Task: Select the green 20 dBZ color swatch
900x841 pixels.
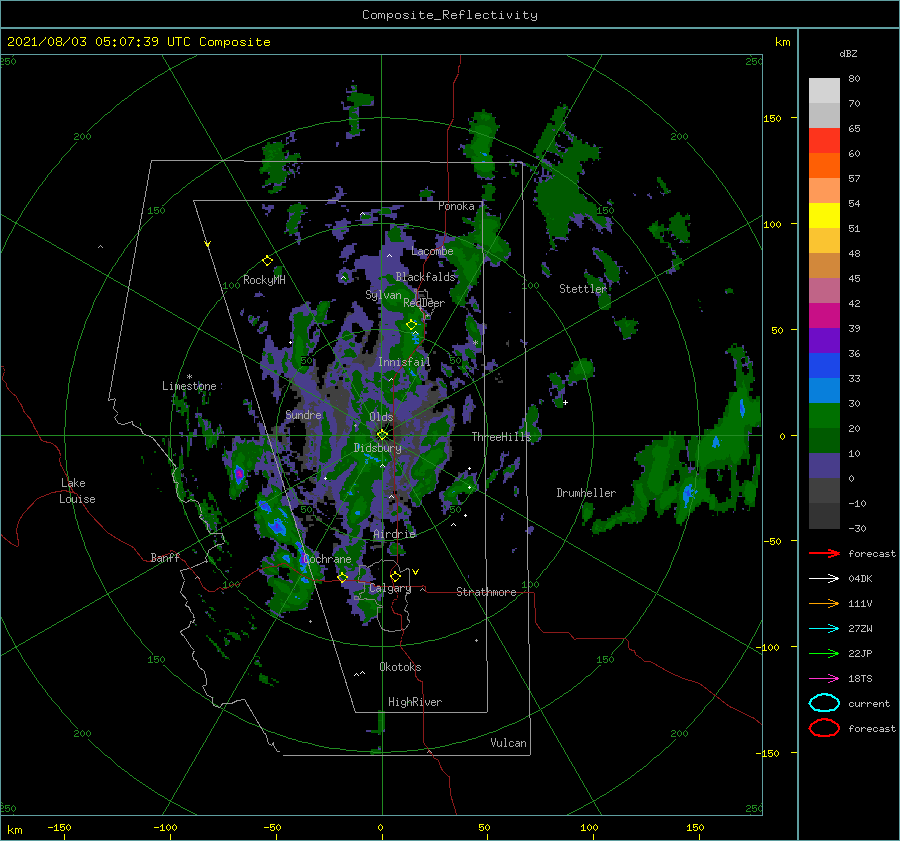Action: point(824,415)
